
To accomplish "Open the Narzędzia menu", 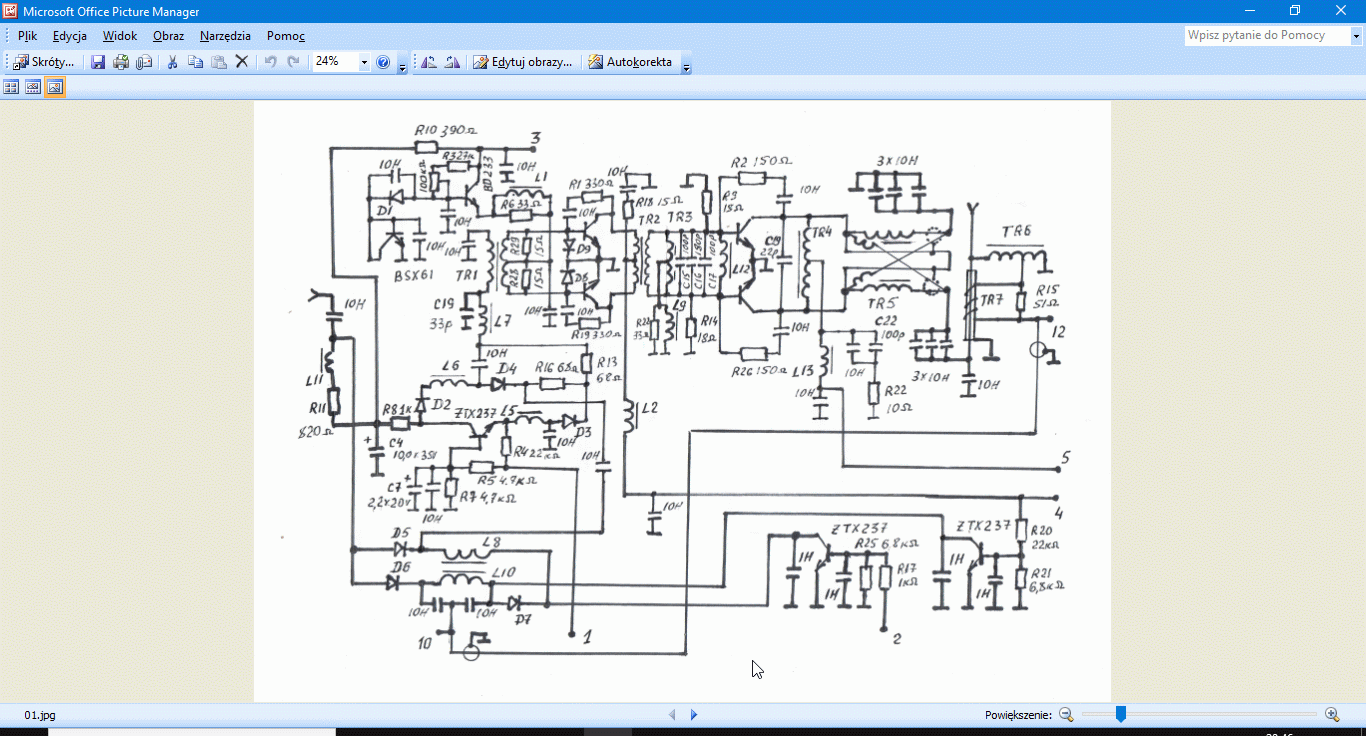I will [225, 36].
